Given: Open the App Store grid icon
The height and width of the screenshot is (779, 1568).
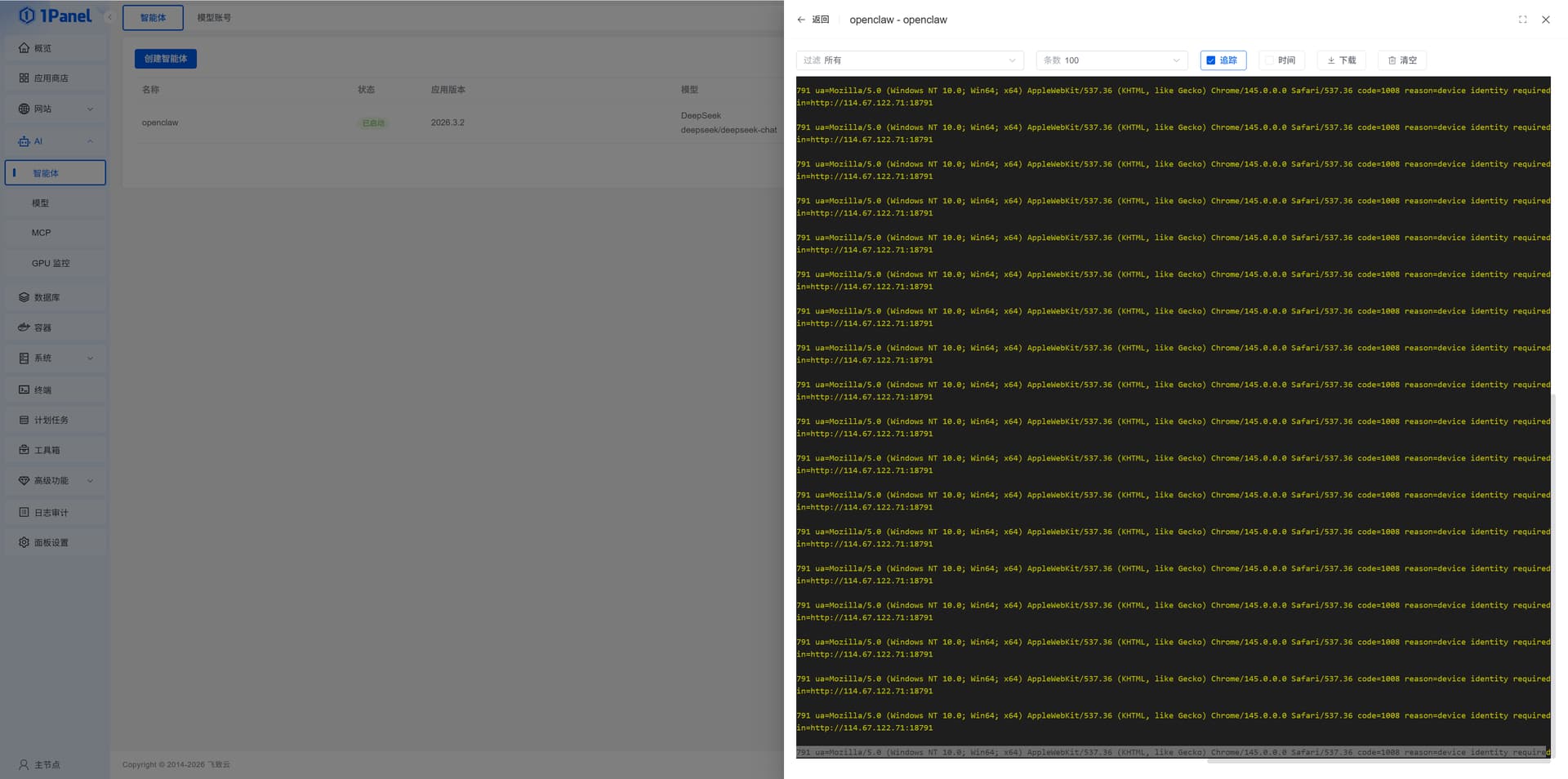Looking at the screenshot, I should pyautogui.click(x=24, y=78).
